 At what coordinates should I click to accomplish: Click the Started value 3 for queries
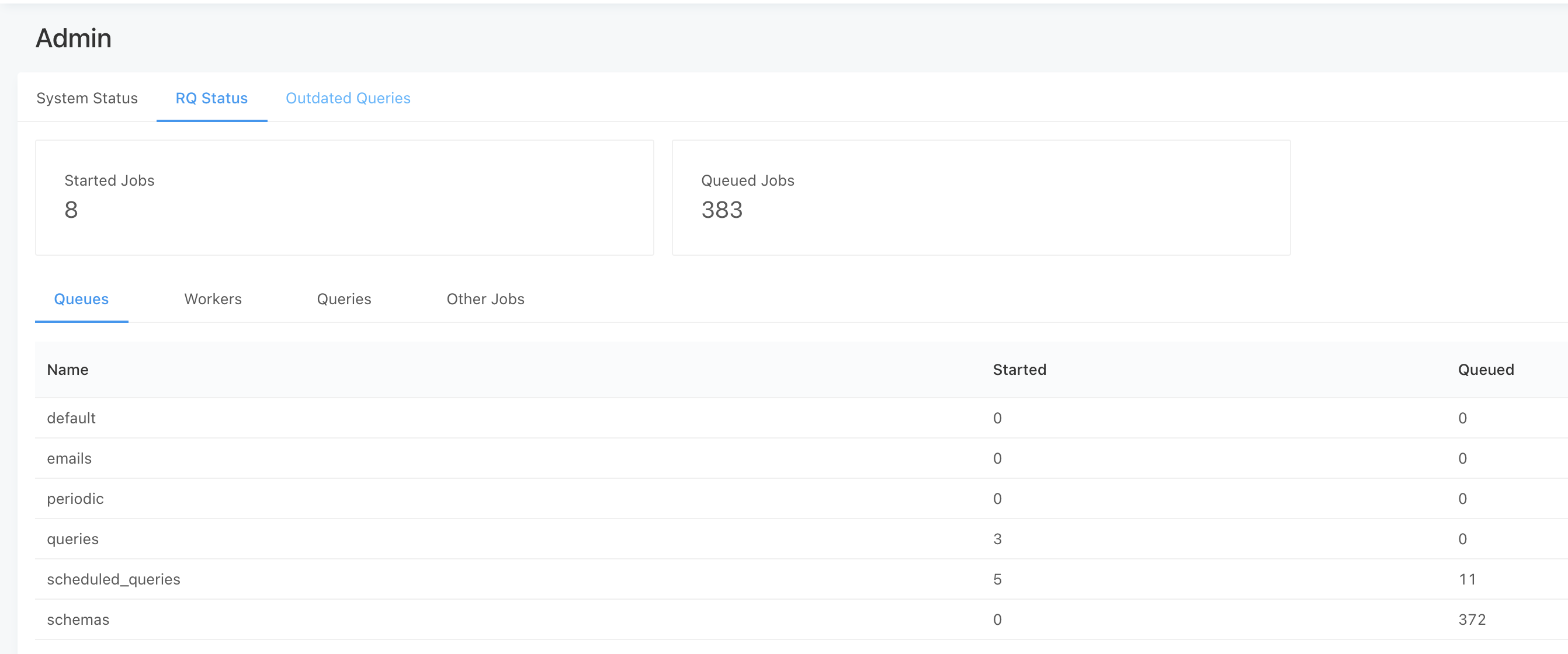[997, 539]
